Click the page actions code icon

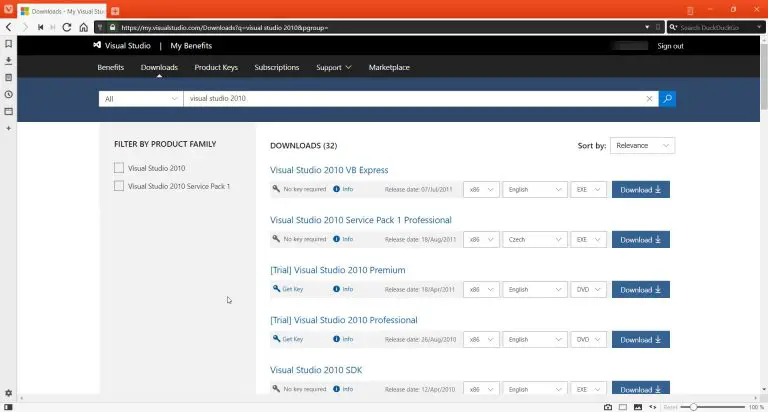coord(652,407)
